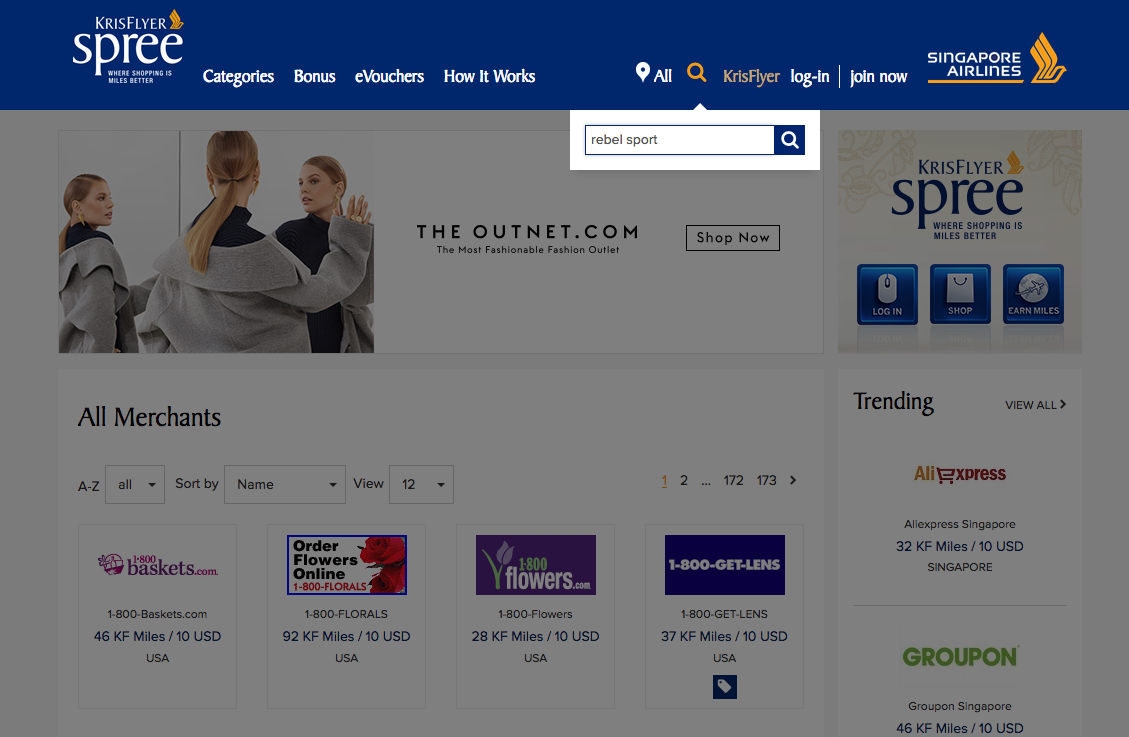Click 46 KF Miles / 10 USD under 1-800-Baskets.com

[x=158, y=636]
